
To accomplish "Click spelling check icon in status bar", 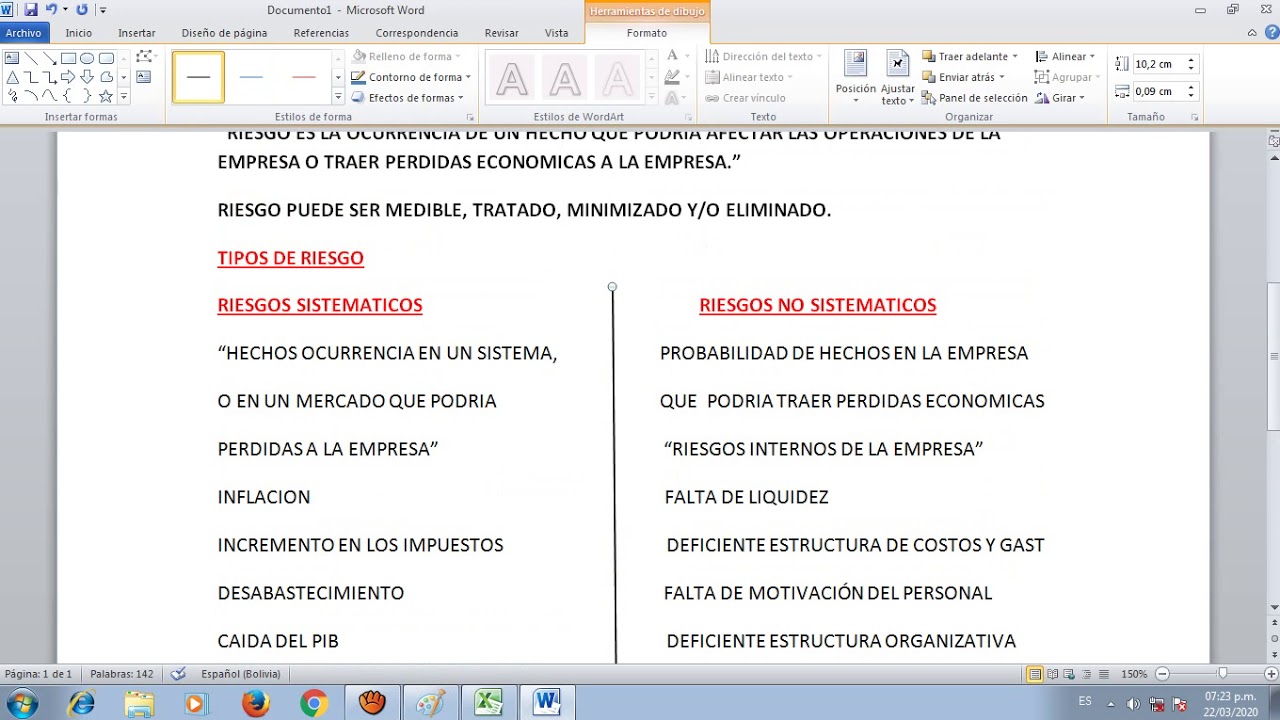I will coord(178,674).
